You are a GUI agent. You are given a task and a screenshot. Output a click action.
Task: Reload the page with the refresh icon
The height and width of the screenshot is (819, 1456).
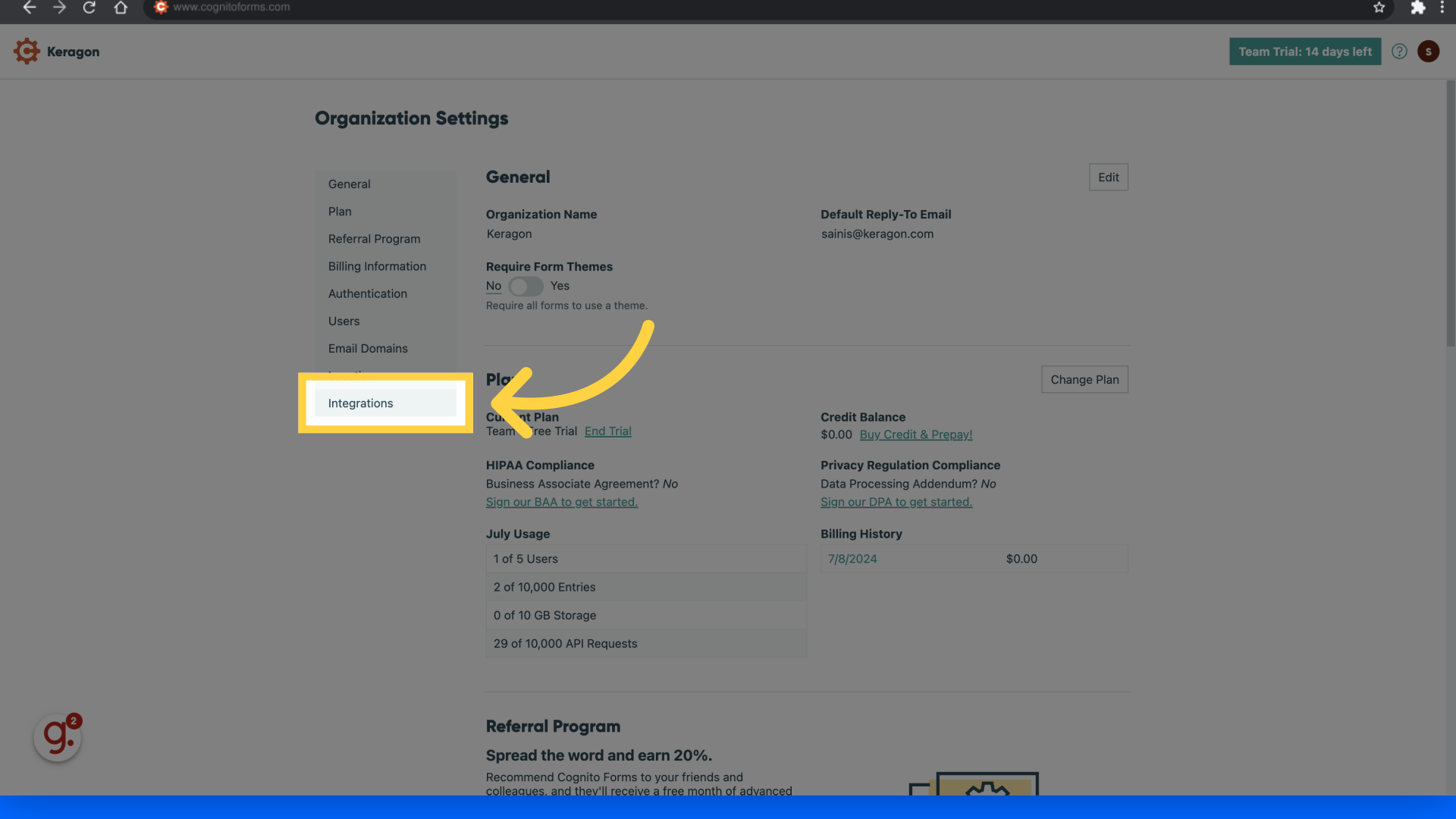89,8
